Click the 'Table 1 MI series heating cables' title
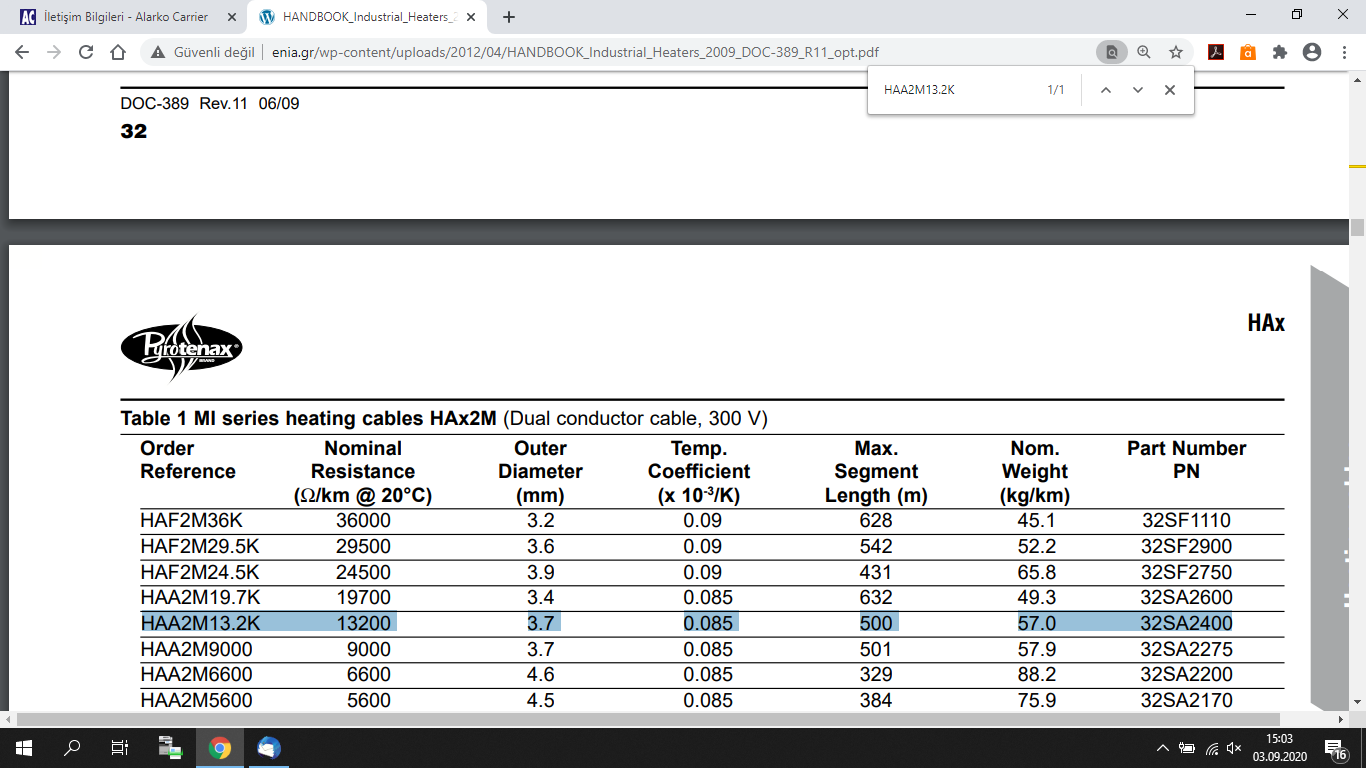The height and width of the screenshot is (768, 1366). (x=309, y=418)
